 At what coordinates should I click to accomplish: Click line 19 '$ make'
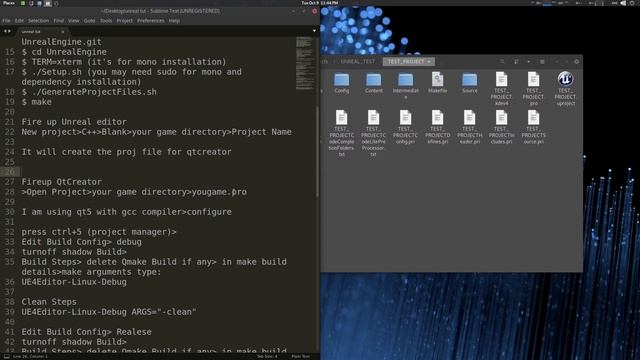click(37, 102)
